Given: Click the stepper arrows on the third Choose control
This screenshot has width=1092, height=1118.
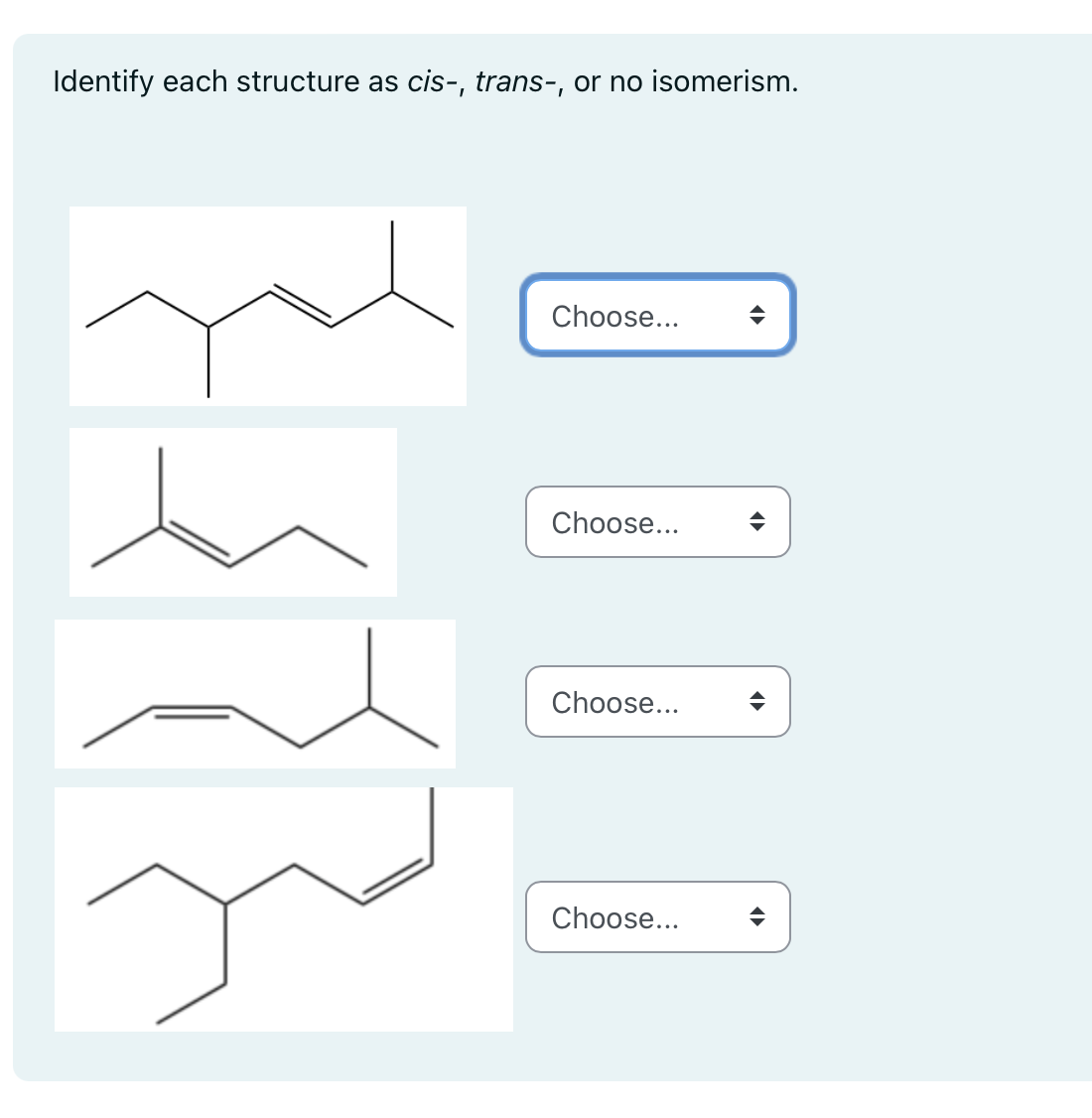Looking at the screenshot, I should coord(757,702).
